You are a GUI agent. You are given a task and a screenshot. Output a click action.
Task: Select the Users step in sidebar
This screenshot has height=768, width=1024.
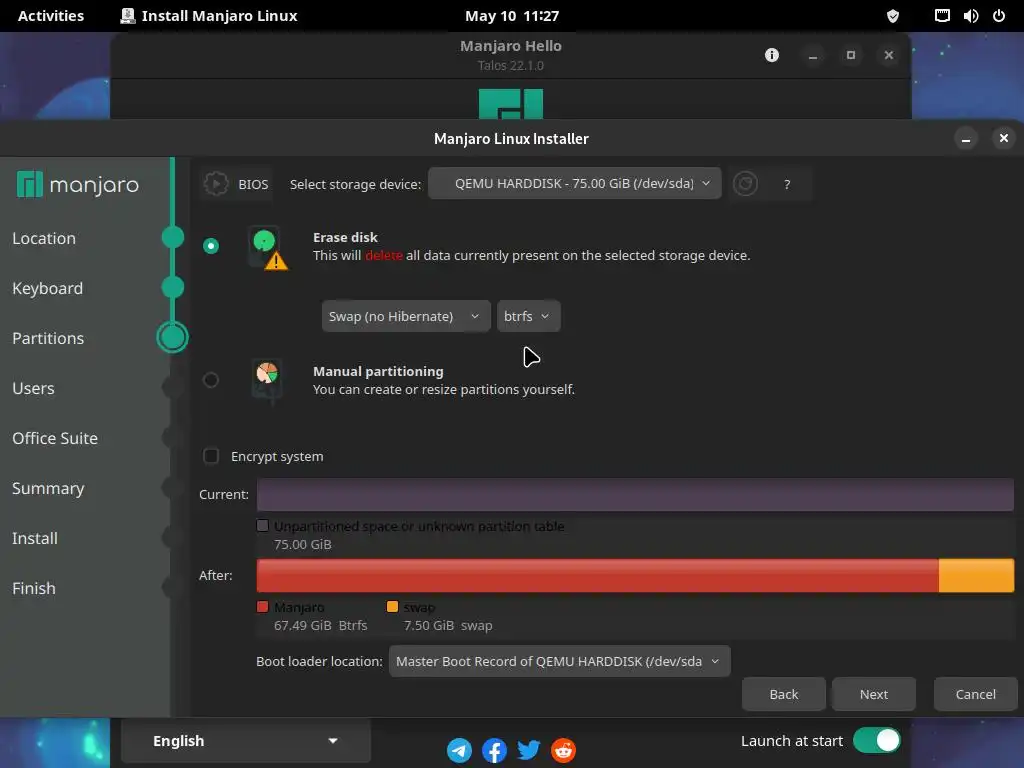(33, 389)
